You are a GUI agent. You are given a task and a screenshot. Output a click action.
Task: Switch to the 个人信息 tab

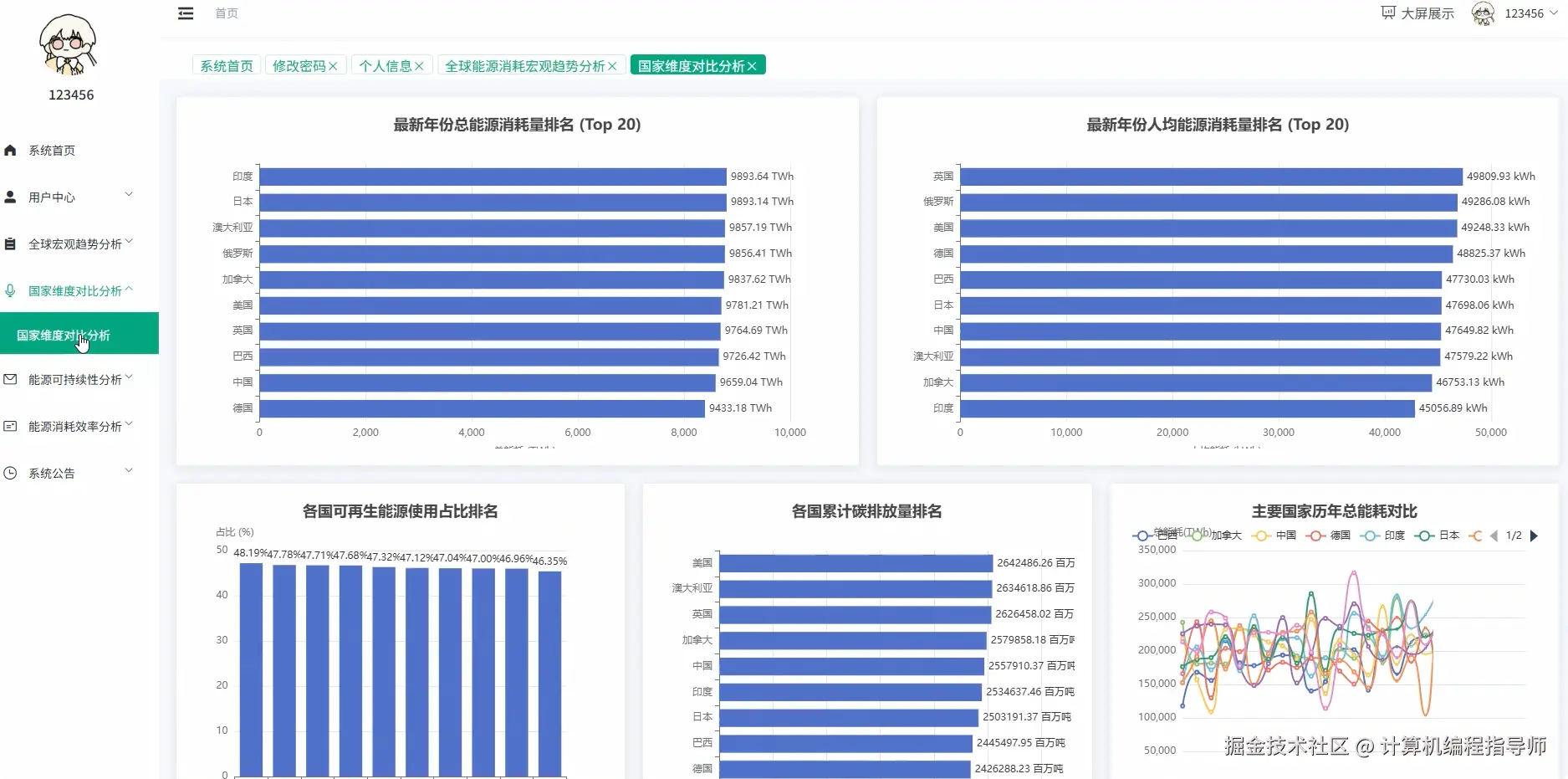[x=386, y=65]
